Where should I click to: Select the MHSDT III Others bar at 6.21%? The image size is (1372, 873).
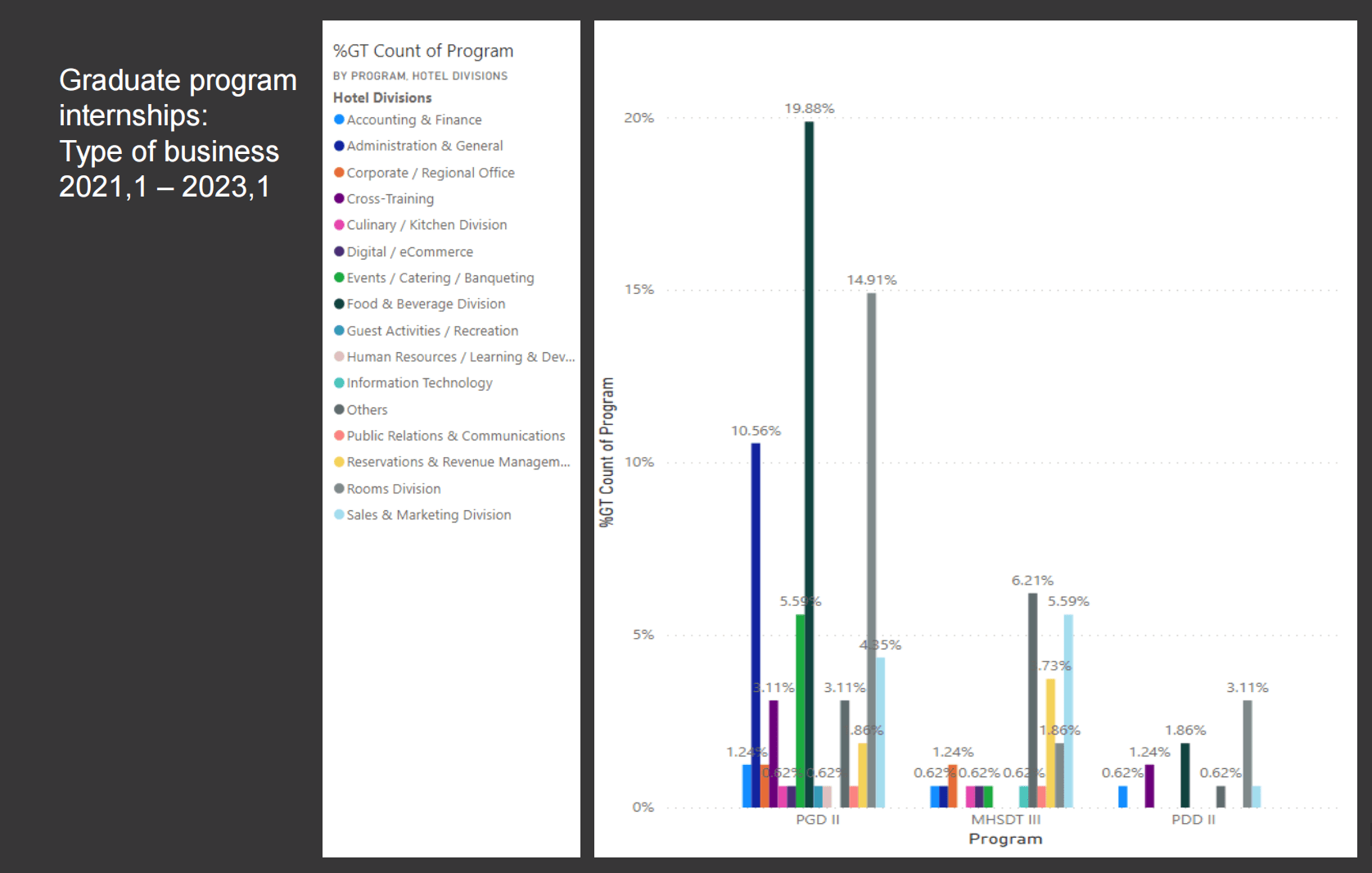(1032, 700)
